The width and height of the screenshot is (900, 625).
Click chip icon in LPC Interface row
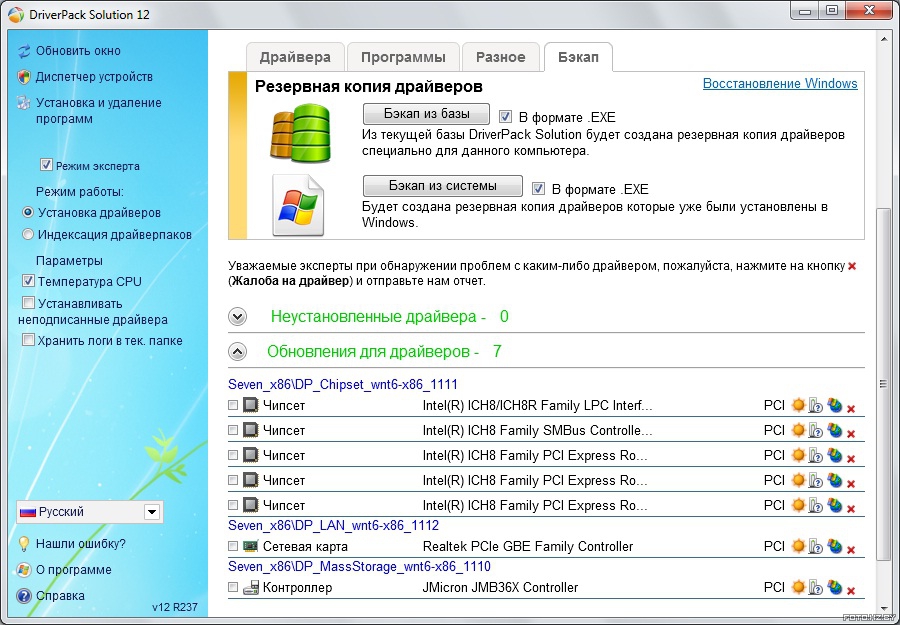click(x=250, y=405)
